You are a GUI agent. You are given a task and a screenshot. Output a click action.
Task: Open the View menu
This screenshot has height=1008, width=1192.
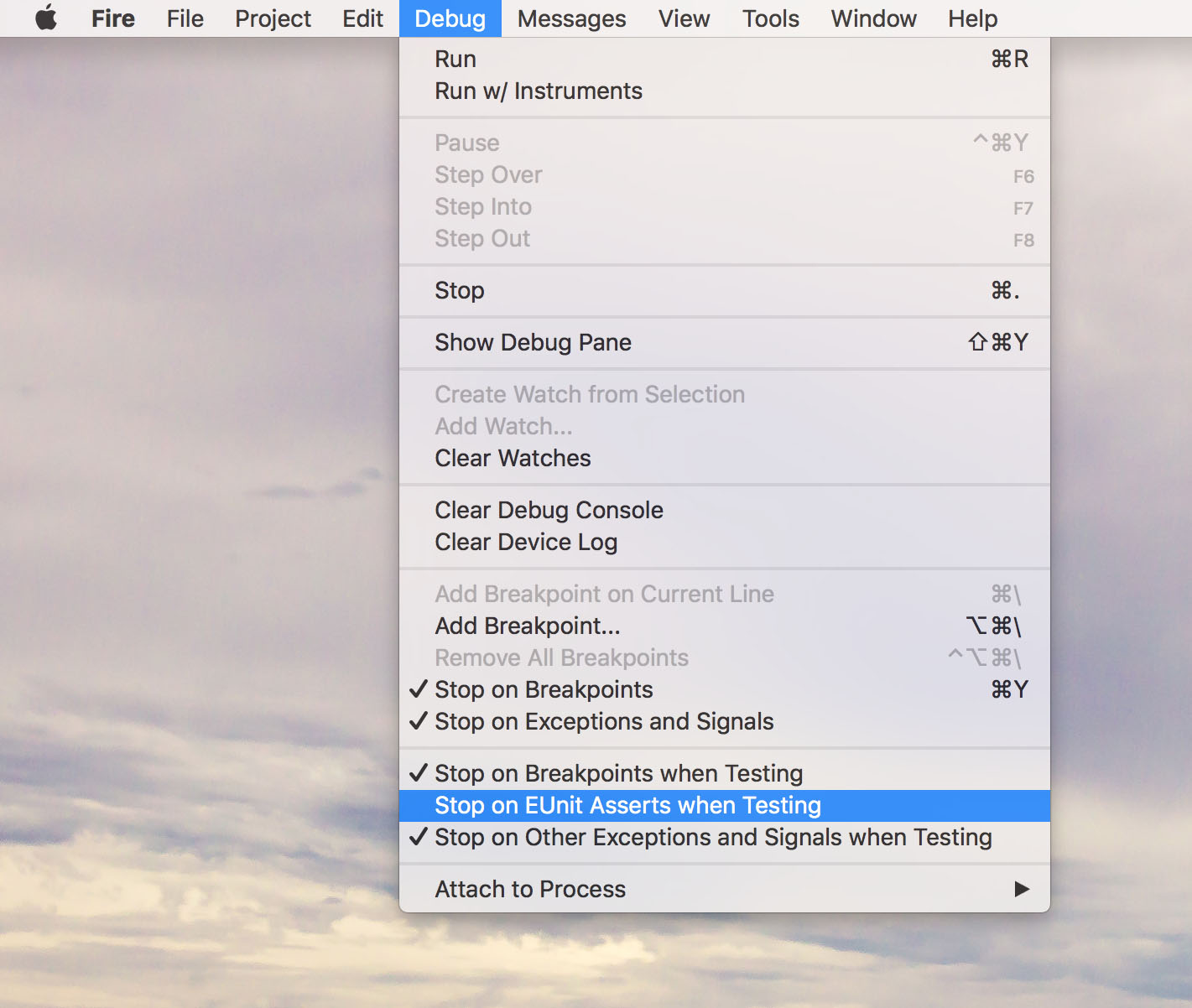pos(684,18)
